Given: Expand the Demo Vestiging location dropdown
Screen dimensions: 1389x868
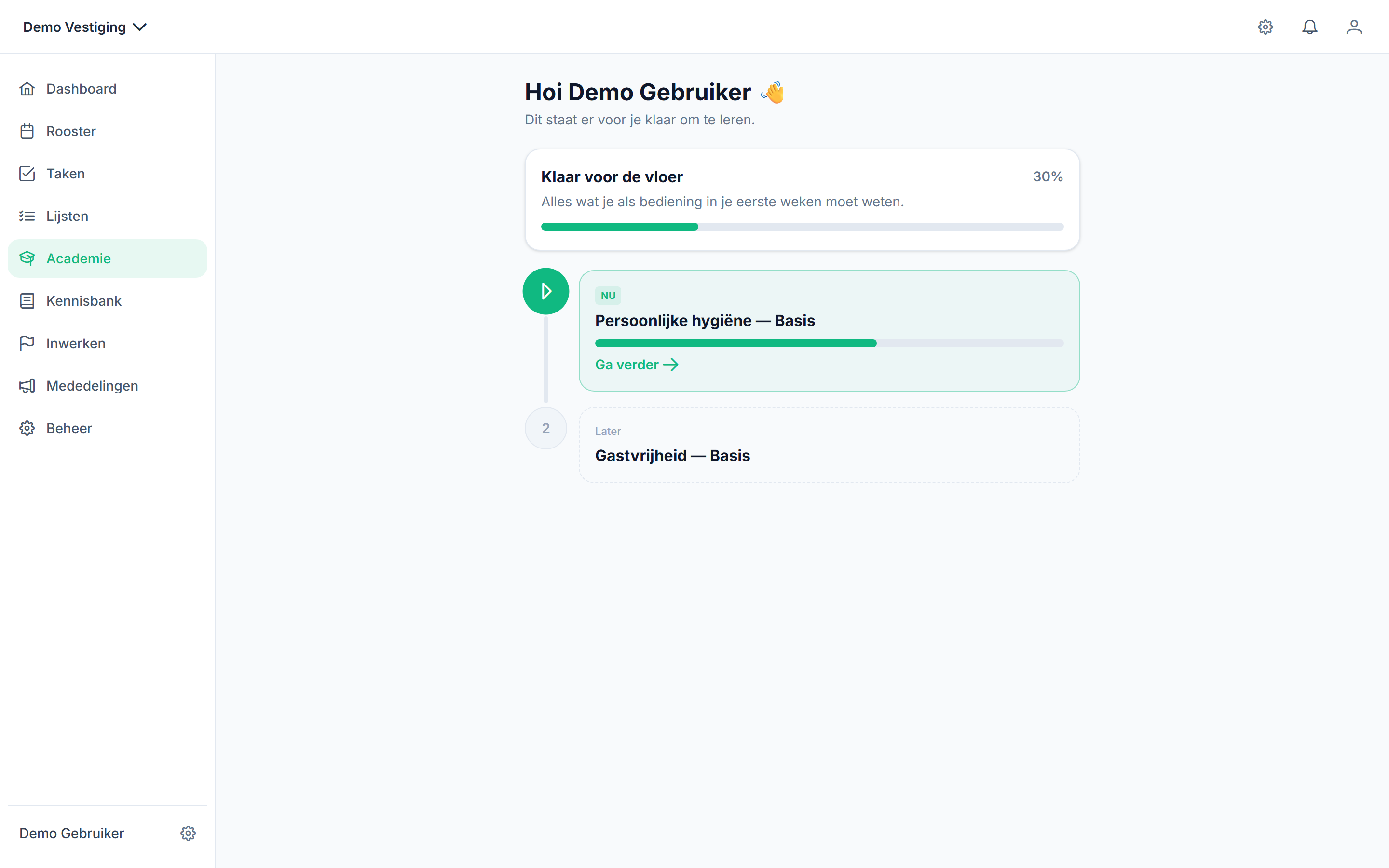Looking at the screenshot, I should (x=85, y=27).
